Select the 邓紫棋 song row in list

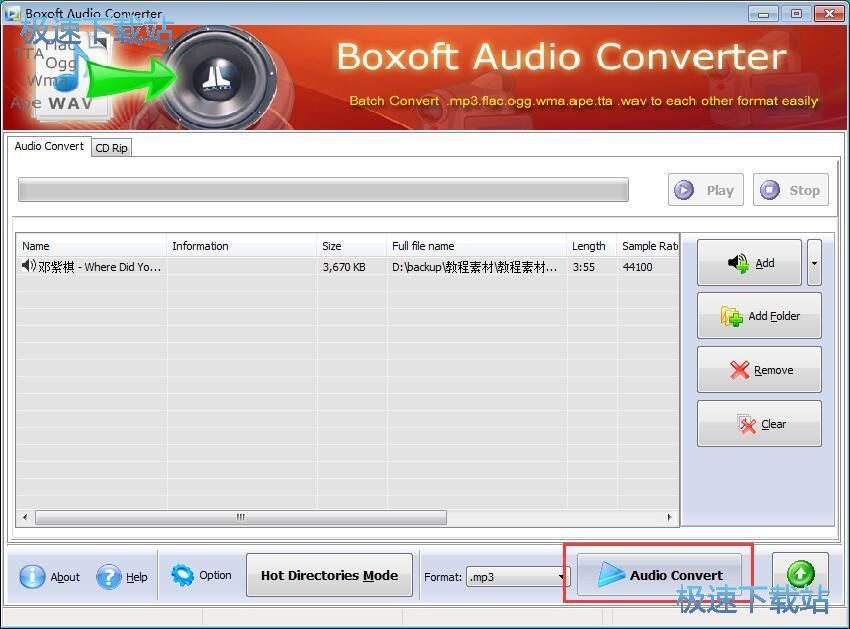pyautogui.click(x=92, y=267)
